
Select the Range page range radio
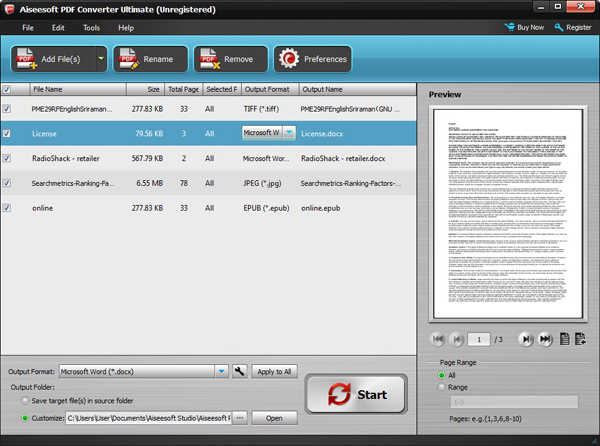pyautogui.click(x=442, y=387)
